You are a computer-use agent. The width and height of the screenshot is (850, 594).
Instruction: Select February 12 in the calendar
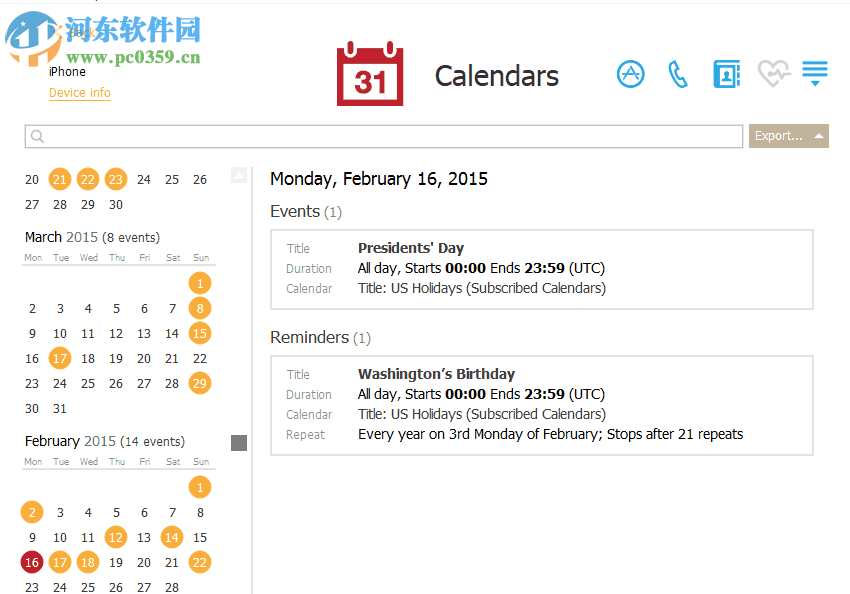coord(116,538)
